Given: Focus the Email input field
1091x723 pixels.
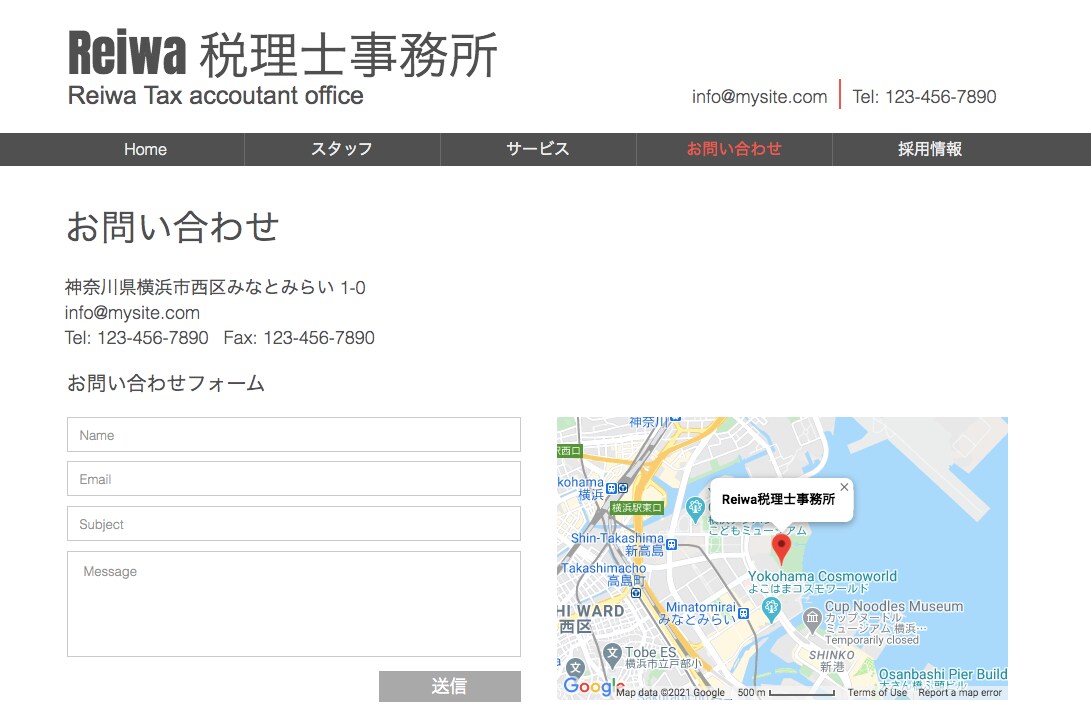Looking at the screenshot, I should pos(294,479).
